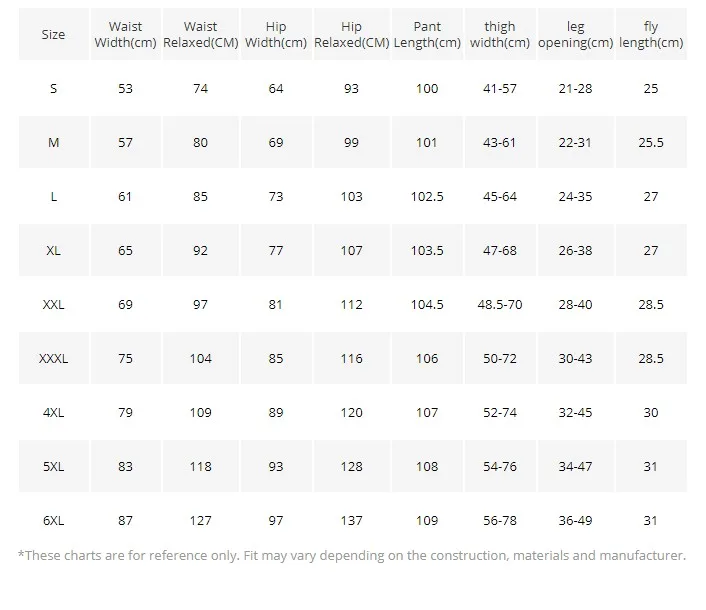
Task: Click the Size column header
Action: click(x=53, y=34)
